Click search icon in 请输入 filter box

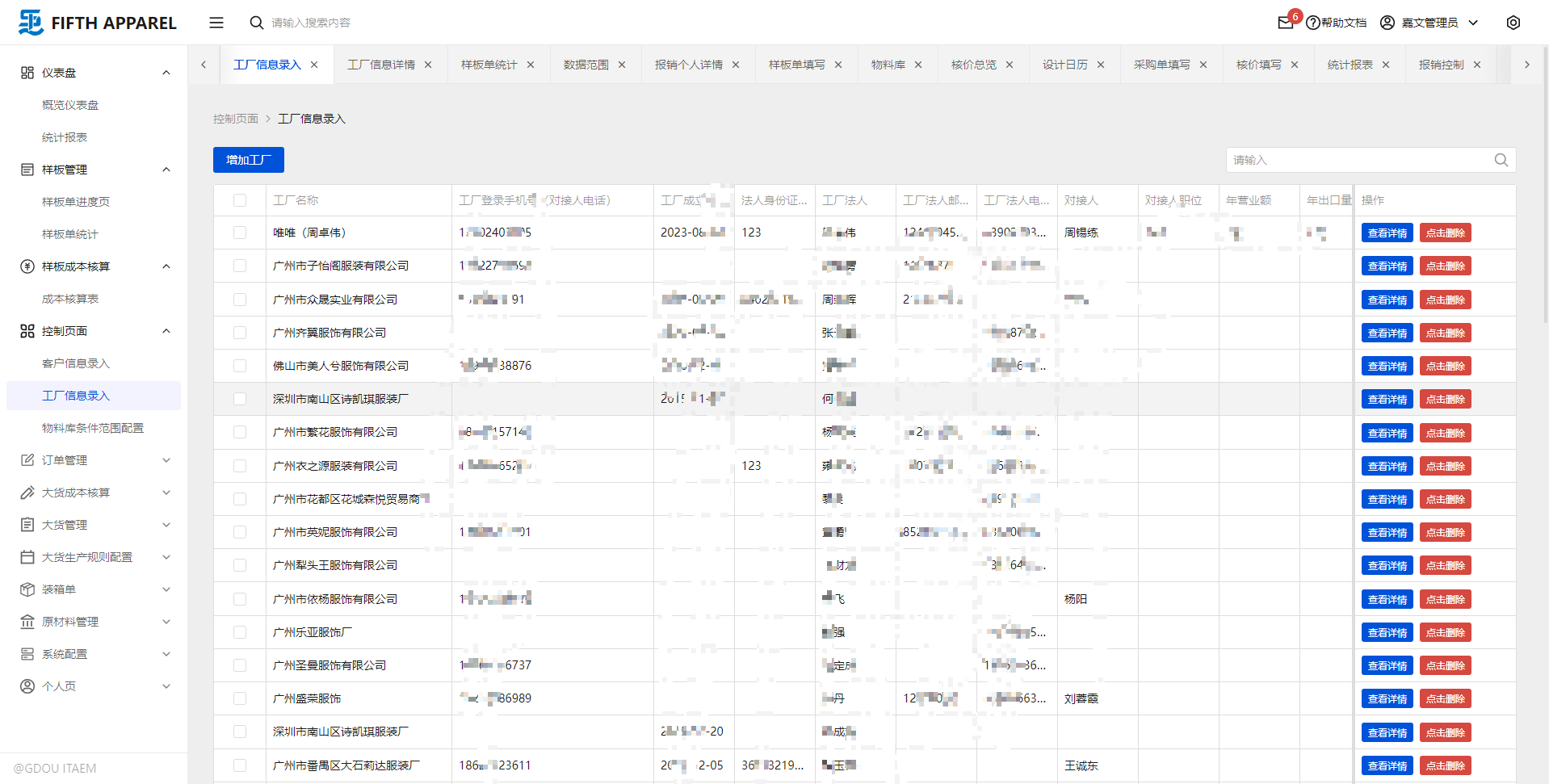[x=1501, y=160]
